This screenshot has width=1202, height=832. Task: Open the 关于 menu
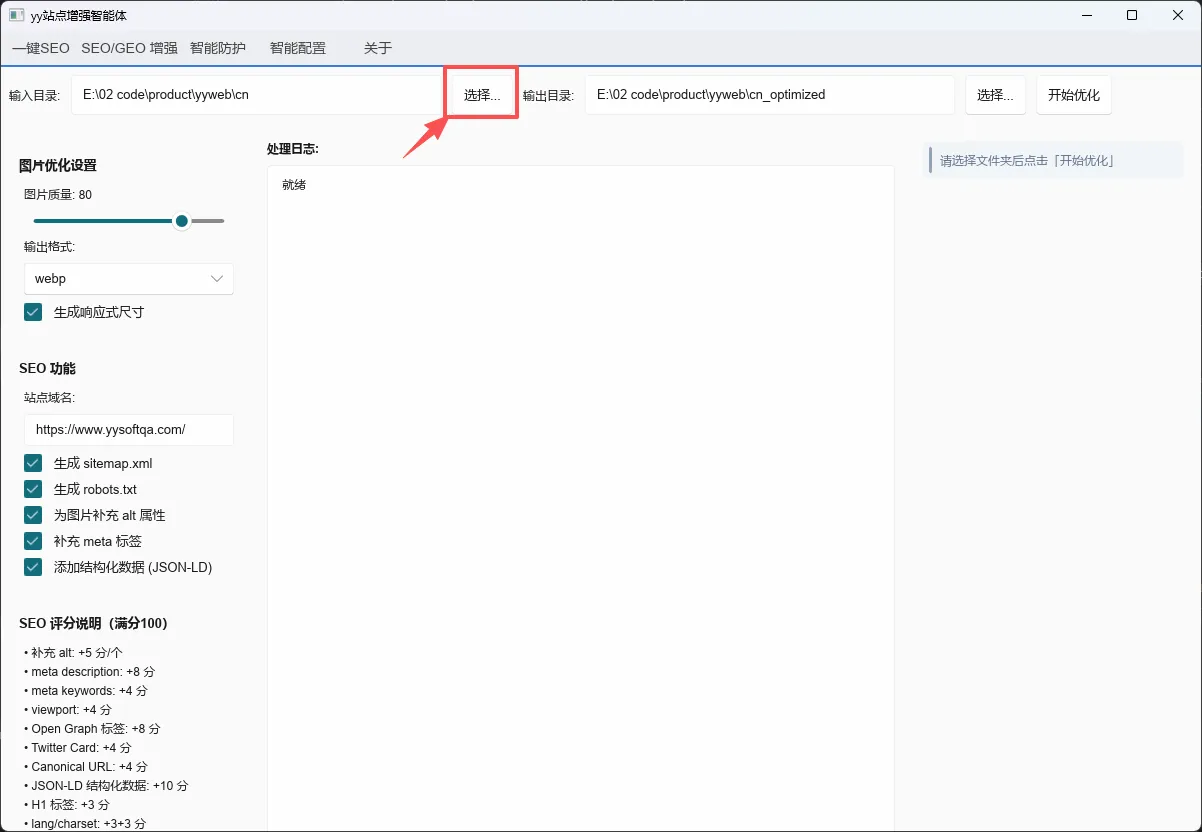pyautogui.click(x=378, y=48)
